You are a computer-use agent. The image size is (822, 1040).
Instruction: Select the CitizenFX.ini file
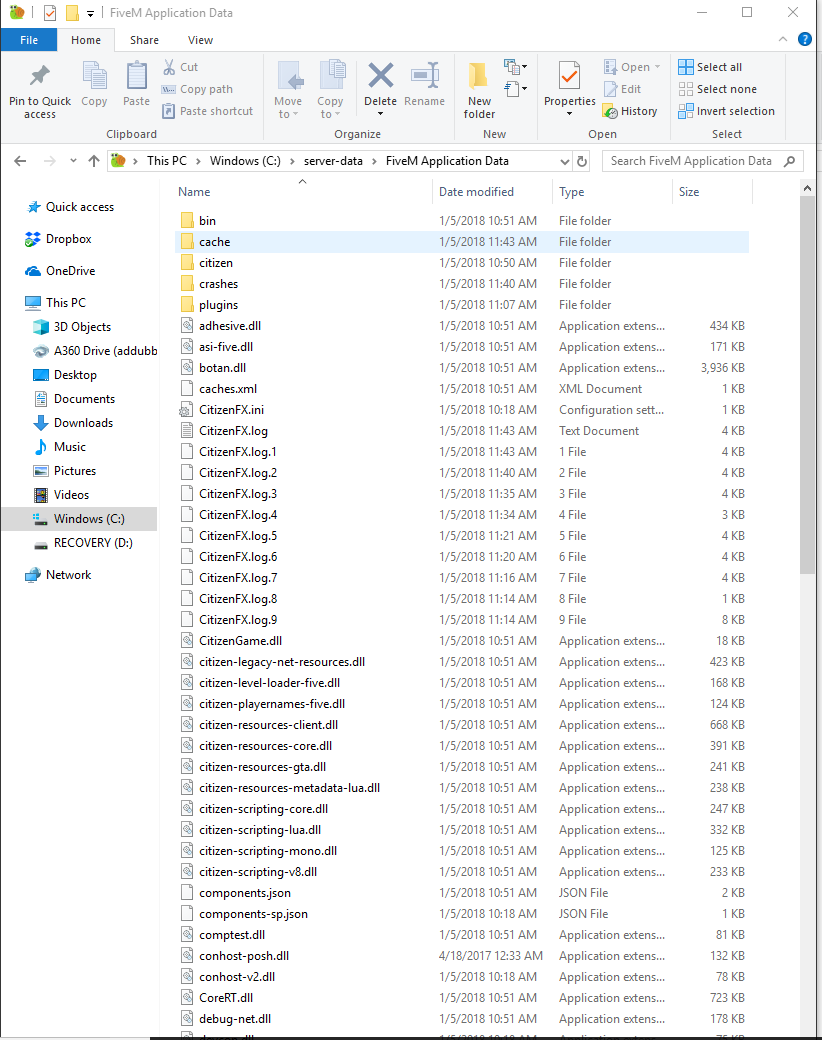click(x=462, y=410)
